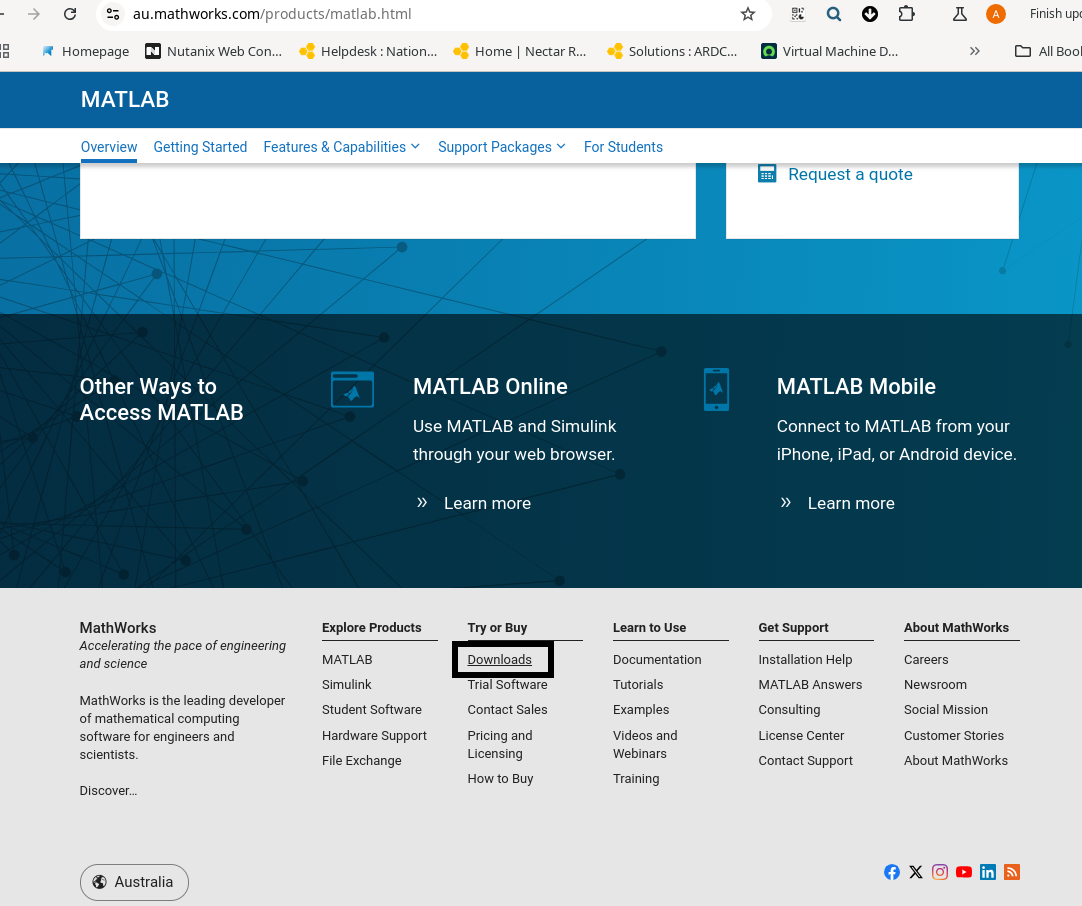The width and height of the screenshot is (1082, 906).
Task: Open Pricing and Licensing link
Action: [x=500, y=745]
